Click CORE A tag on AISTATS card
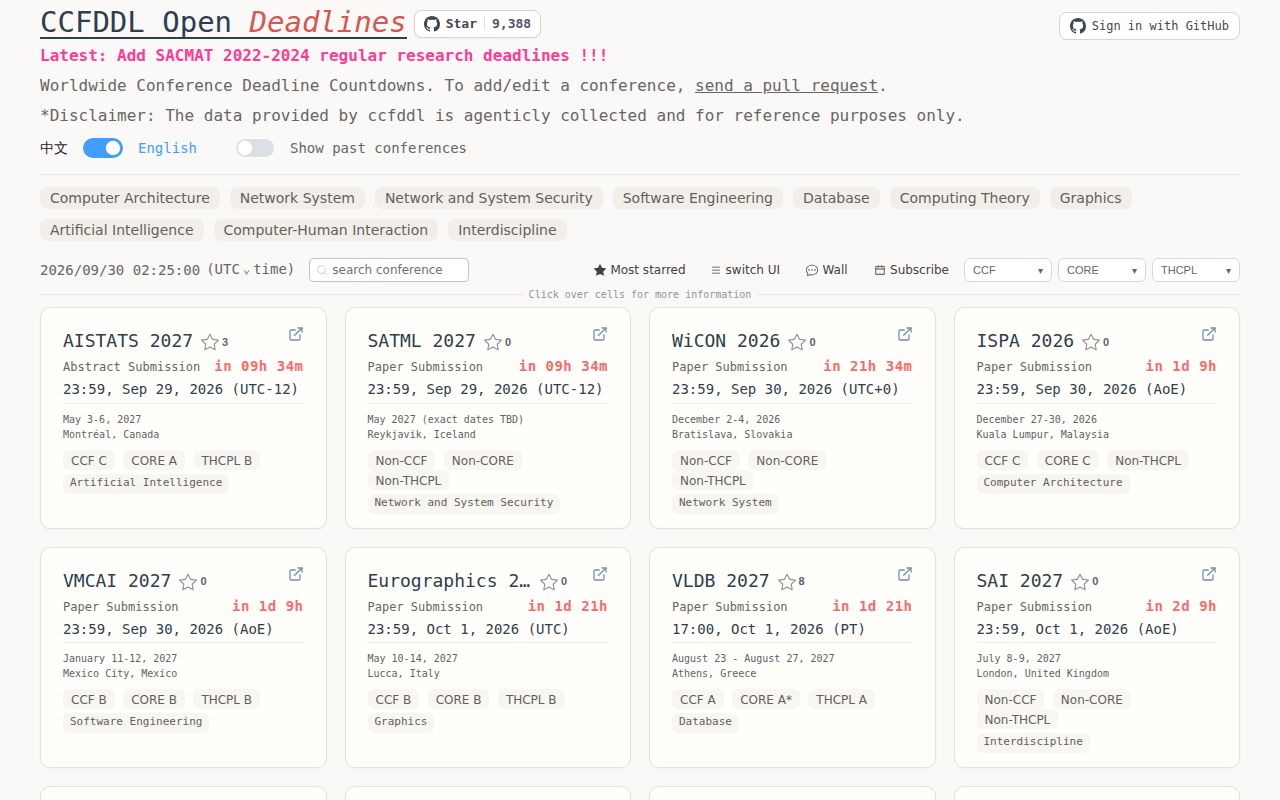The image size is (1280, 800). pos(154,461)
